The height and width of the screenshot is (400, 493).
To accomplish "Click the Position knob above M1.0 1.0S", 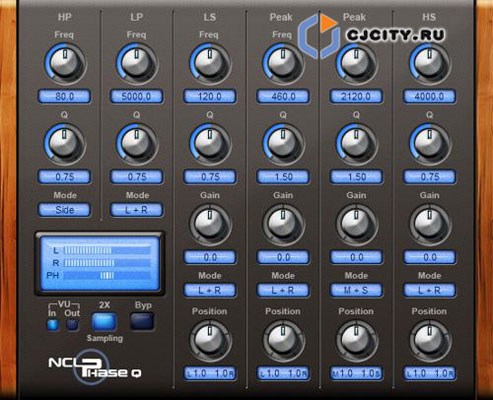I will coord(357,340).
